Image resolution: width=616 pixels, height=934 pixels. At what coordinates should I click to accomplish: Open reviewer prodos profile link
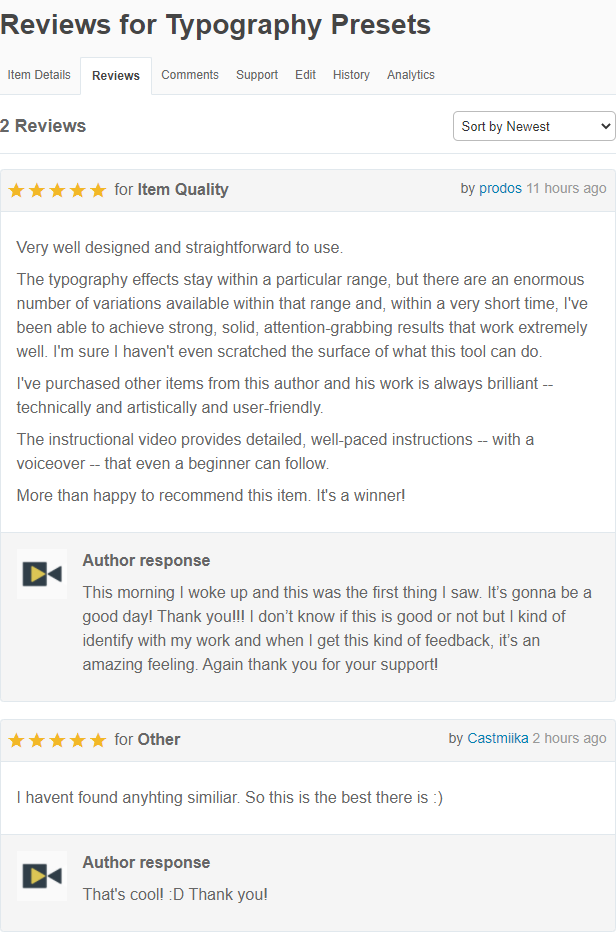pos(500,188)
